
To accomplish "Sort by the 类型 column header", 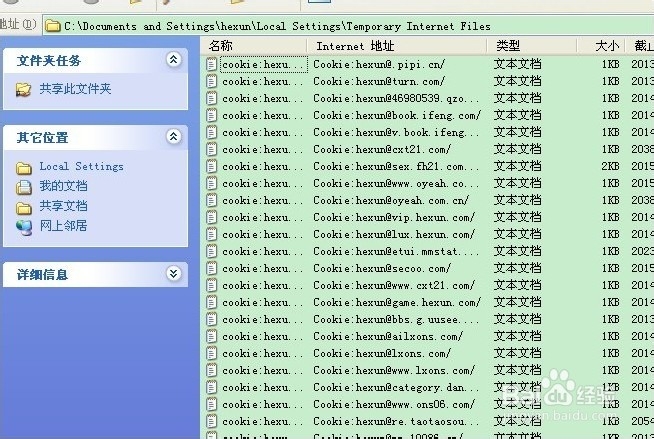I will [x=532, y=46].
